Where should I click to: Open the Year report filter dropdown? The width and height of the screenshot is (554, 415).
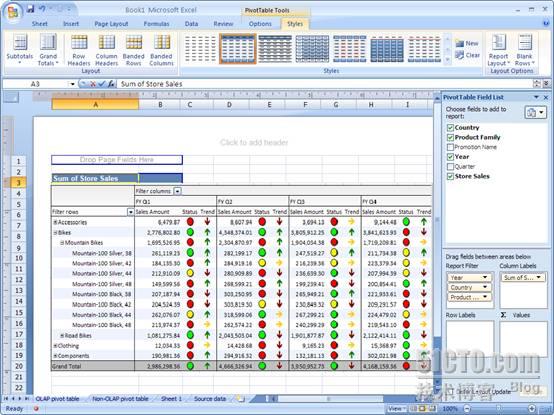tap(485, 277)
